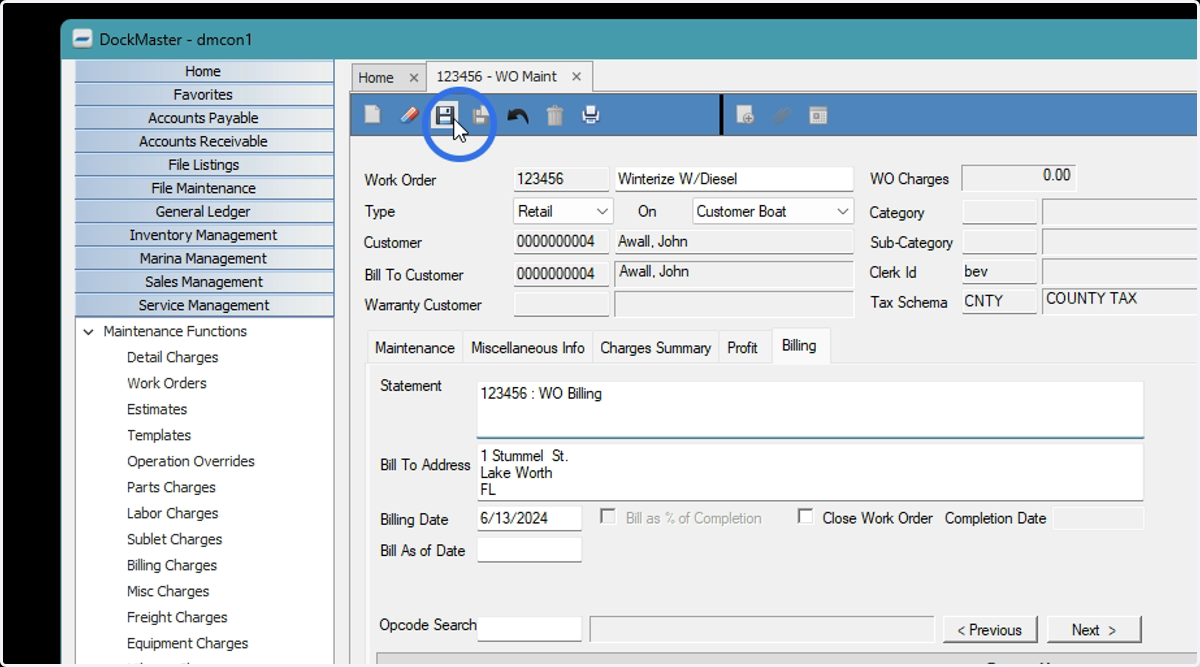Open the File Listings menu

point(204,164)
